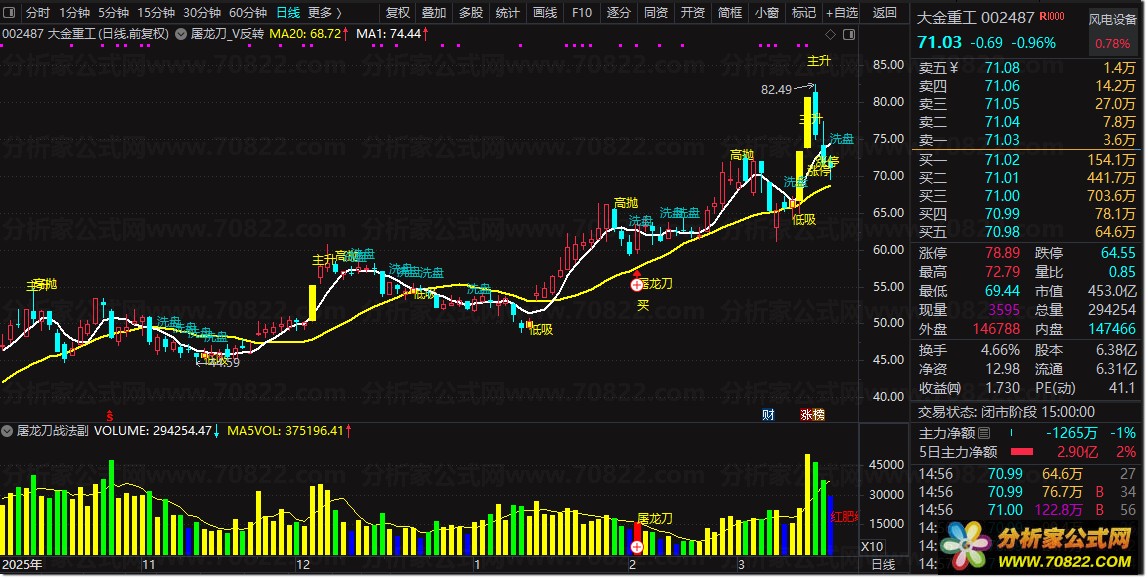Click the 外盘 value 146788
The width and height of the screenshot is (1148, 578).
pyautogui.click(x=996, y=329)
